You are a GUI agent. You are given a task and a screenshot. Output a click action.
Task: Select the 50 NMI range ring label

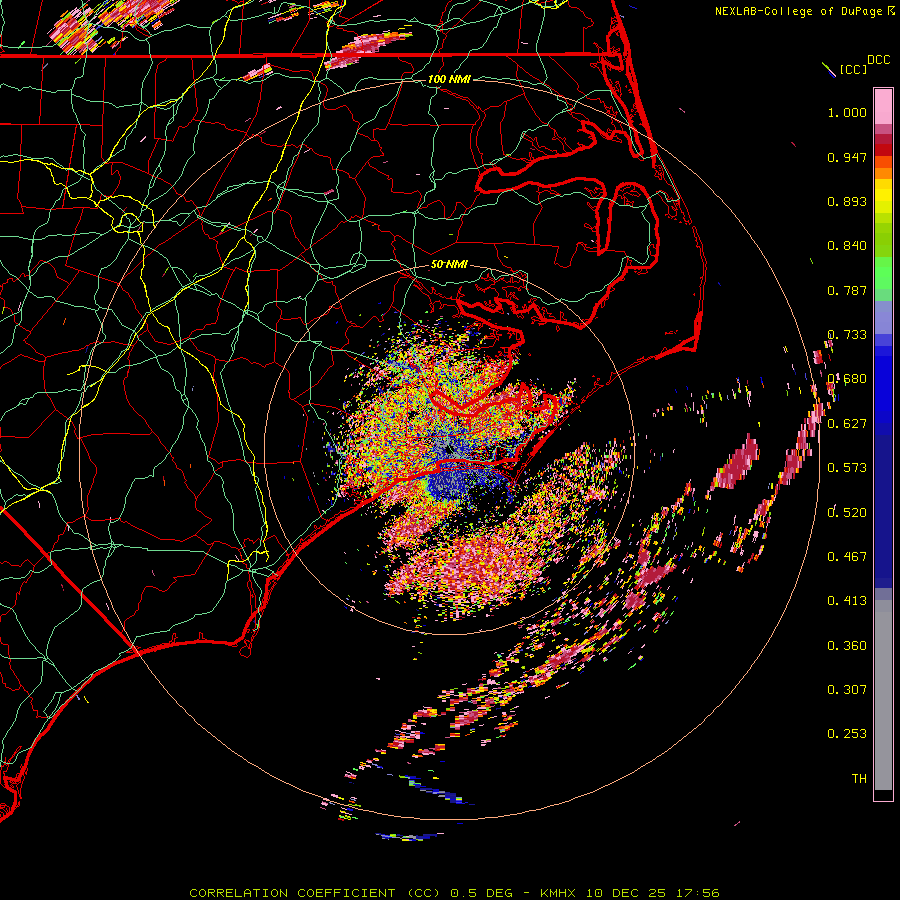449,264
